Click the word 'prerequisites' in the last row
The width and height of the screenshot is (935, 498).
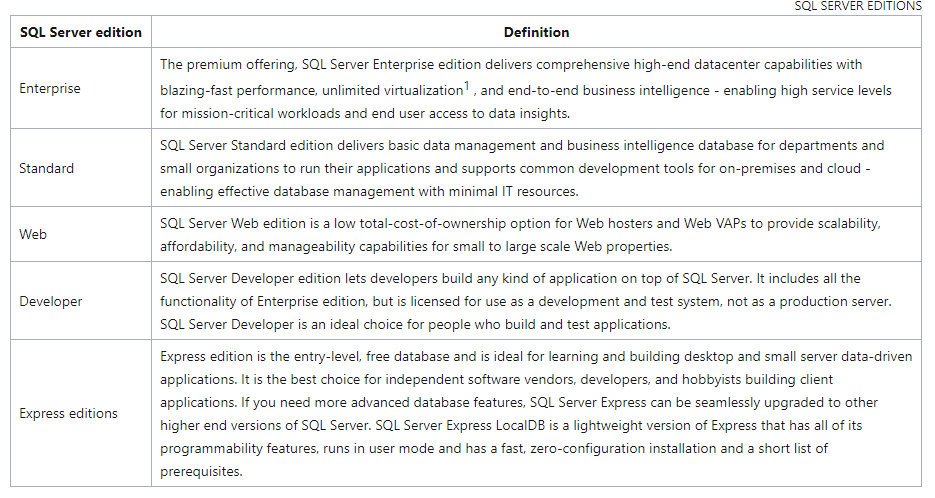click(199, 471)
